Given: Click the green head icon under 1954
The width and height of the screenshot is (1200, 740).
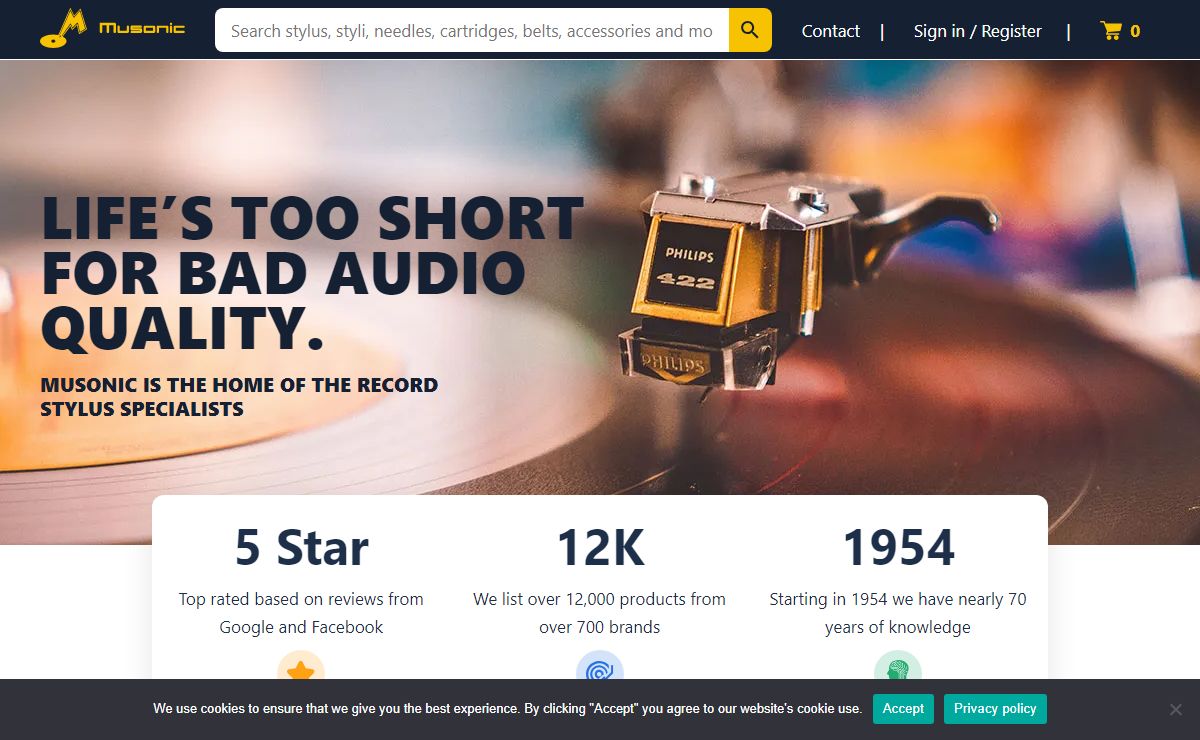Looking at the screenshot, I should click(898, 672).
